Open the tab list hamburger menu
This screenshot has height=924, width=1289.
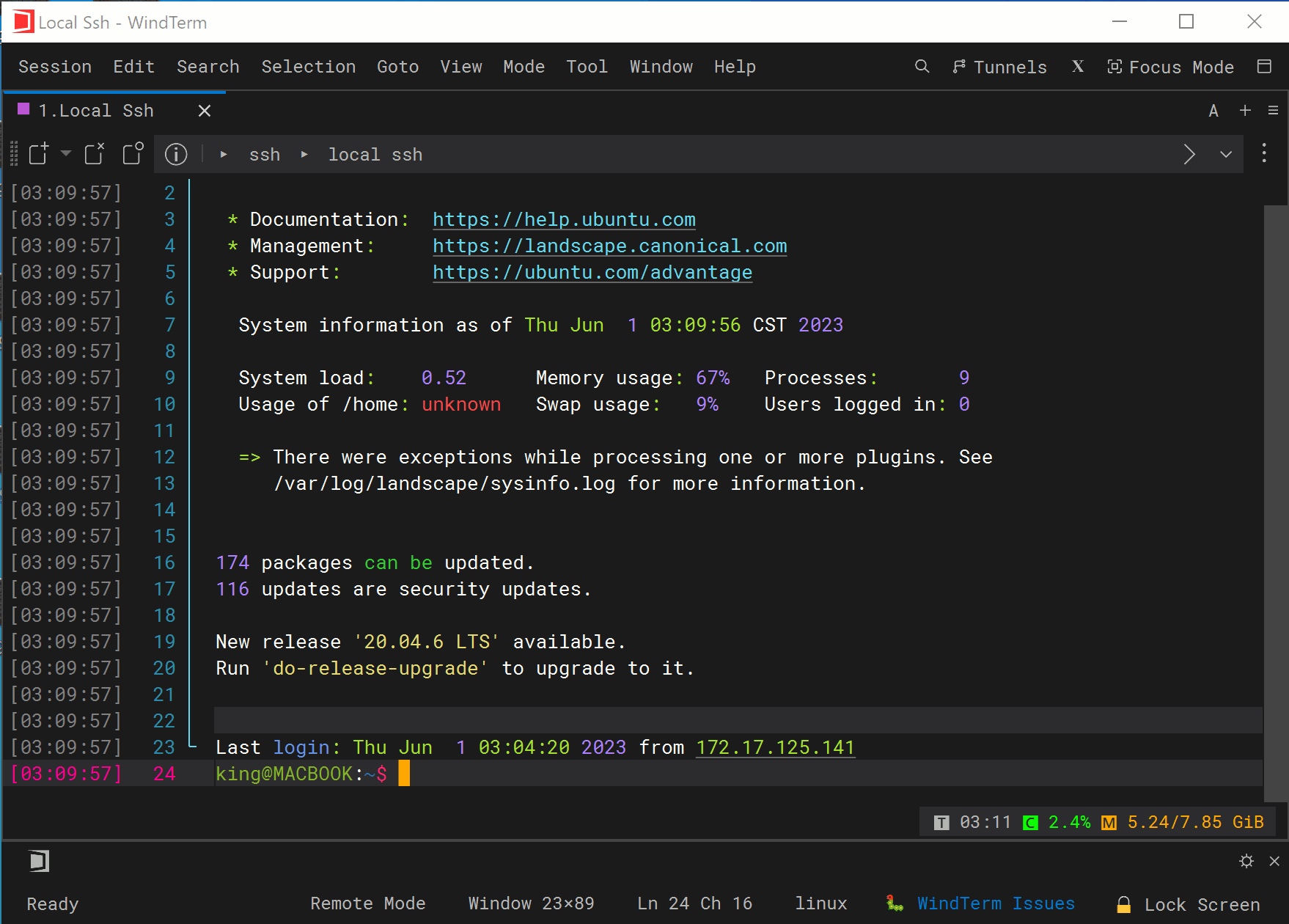pos(1273,111)
